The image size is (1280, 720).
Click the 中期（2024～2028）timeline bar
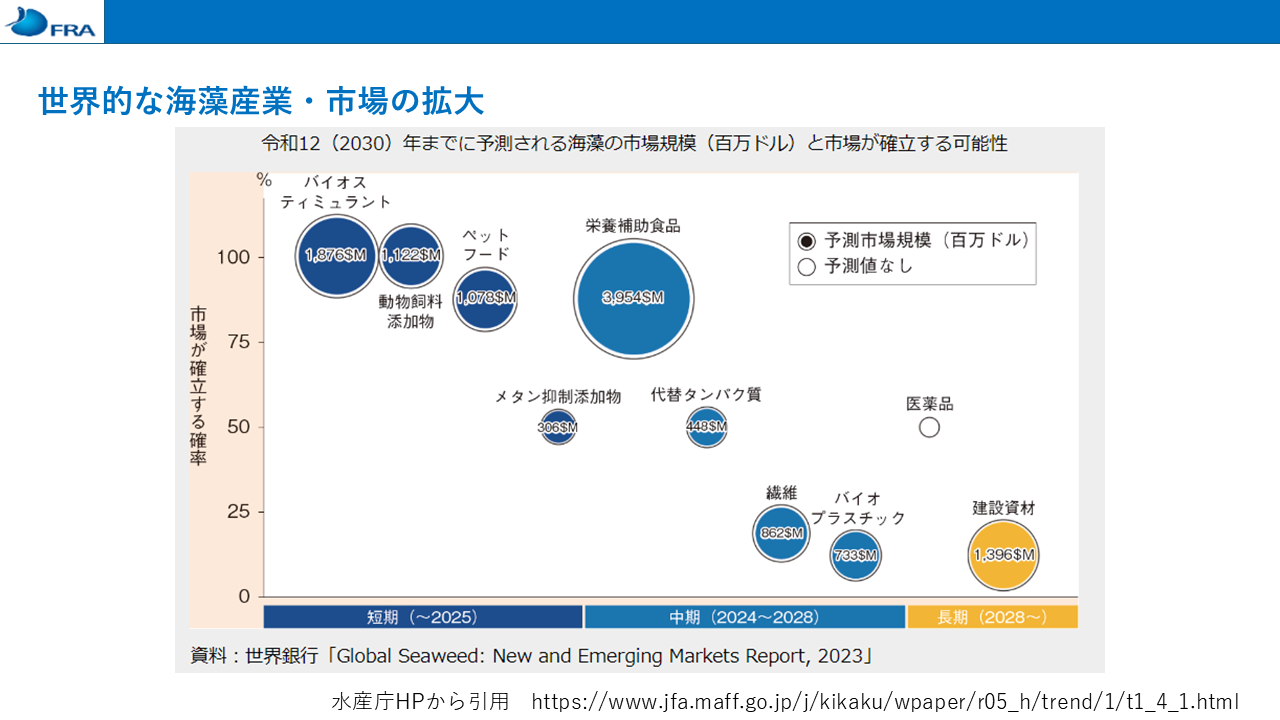(745, 617)
